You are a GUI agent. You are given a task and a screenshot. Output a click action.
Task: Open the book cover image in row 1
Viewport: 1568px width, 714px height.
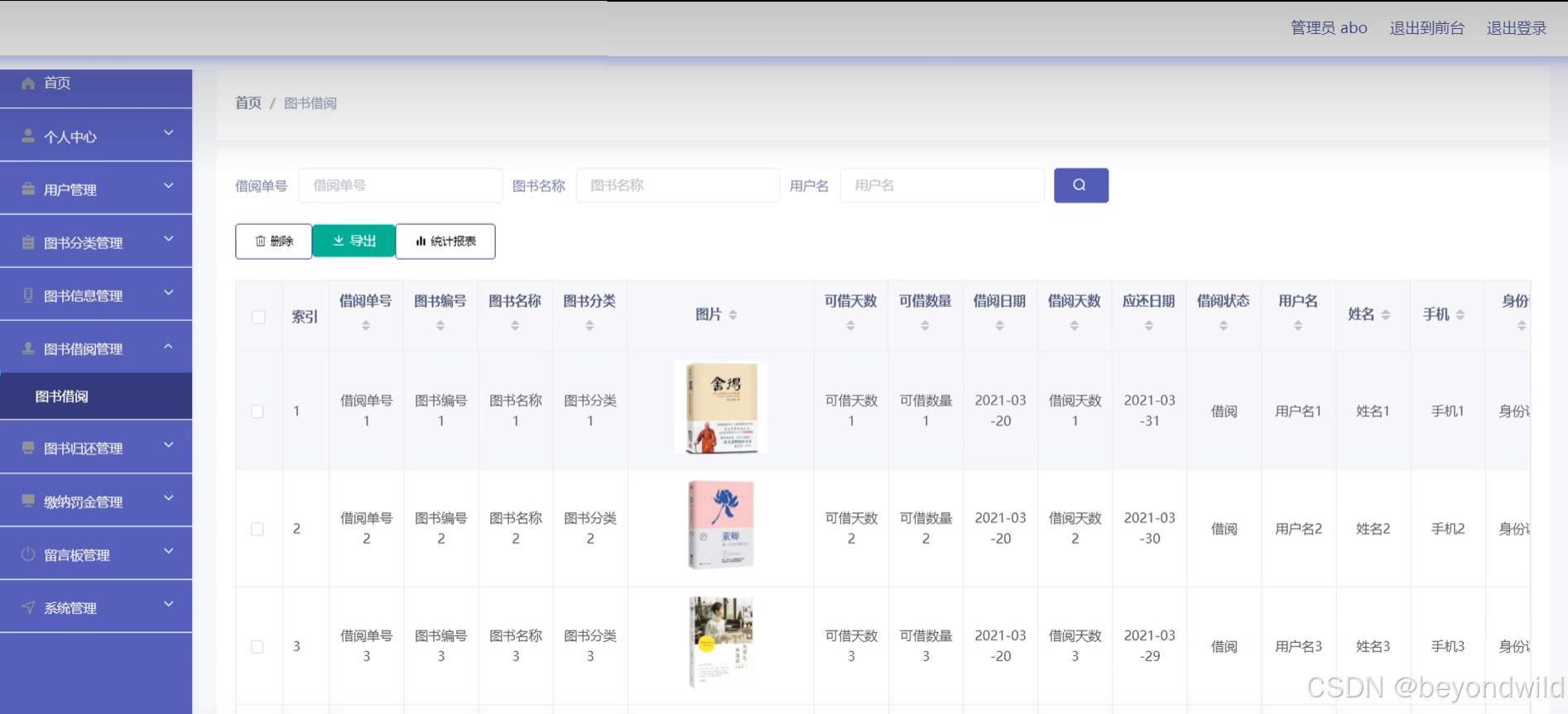point(721,407)
